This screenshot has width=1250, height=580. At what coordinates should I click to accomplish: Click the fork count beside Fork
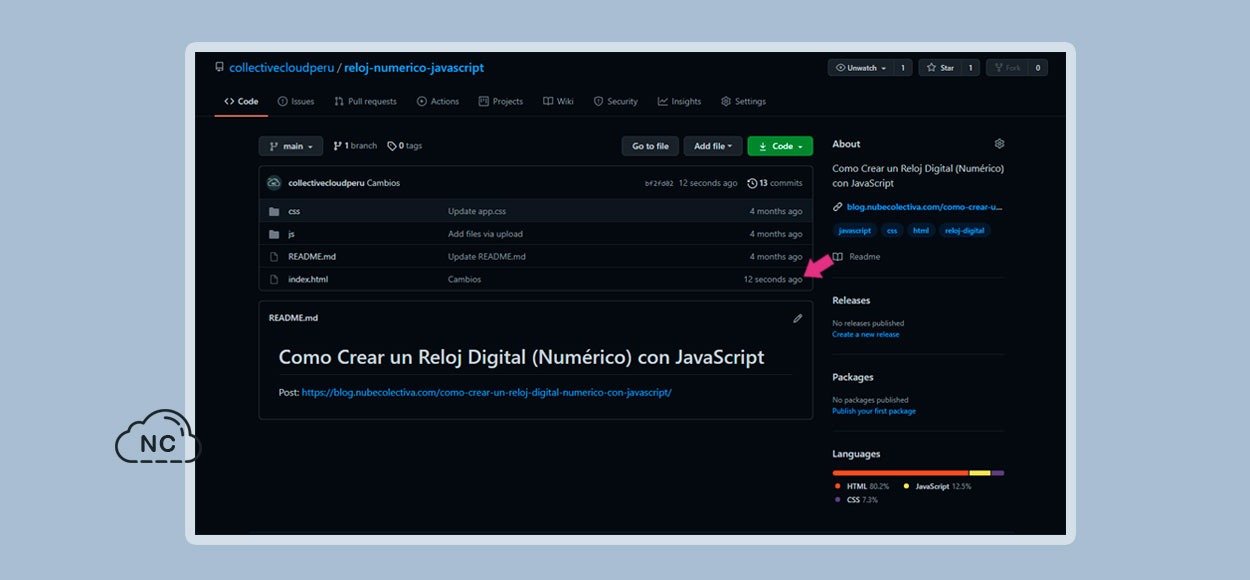click(1038, 68)
